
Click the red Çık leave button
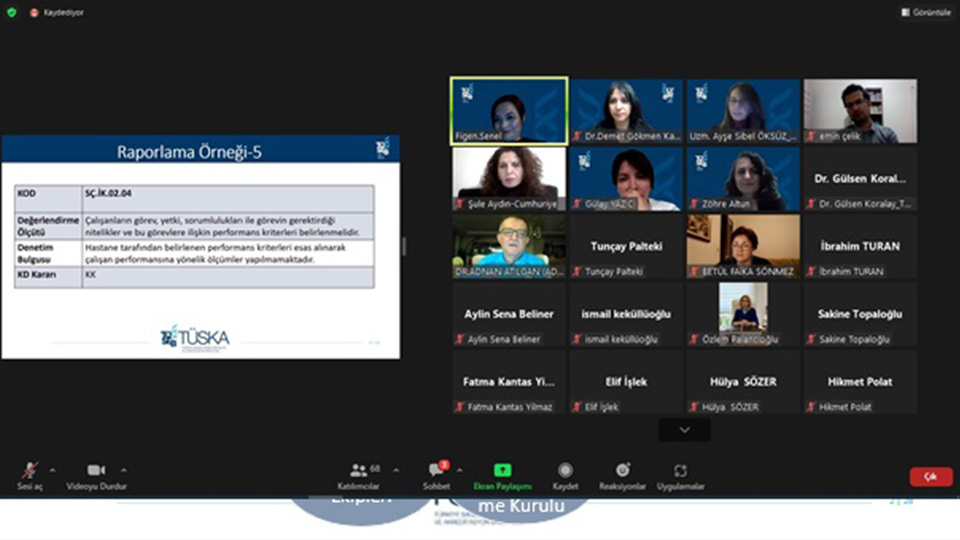[930, 477]
